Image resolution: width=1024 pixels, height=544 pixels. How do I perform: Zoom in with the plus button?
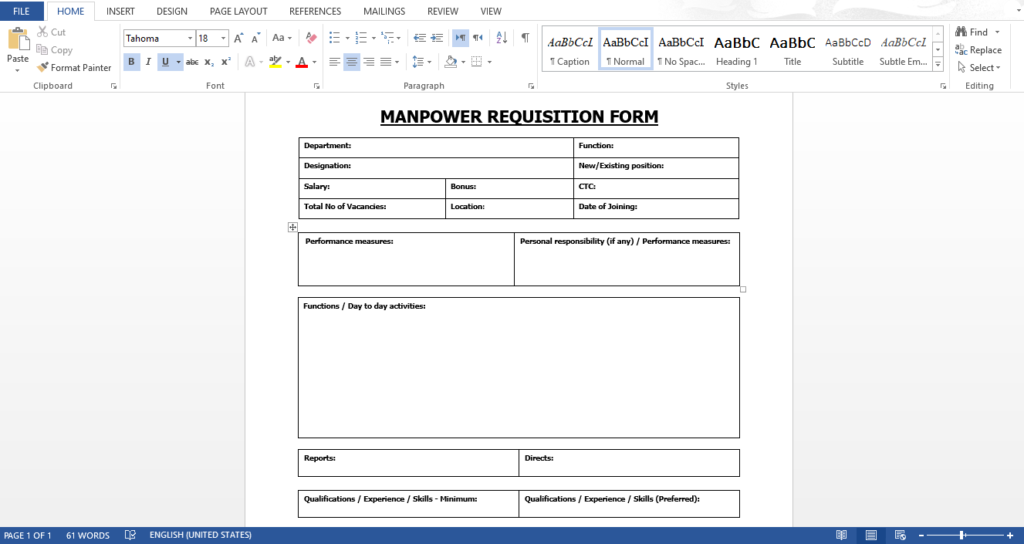pyautogui.click(x=1010, y=536)
